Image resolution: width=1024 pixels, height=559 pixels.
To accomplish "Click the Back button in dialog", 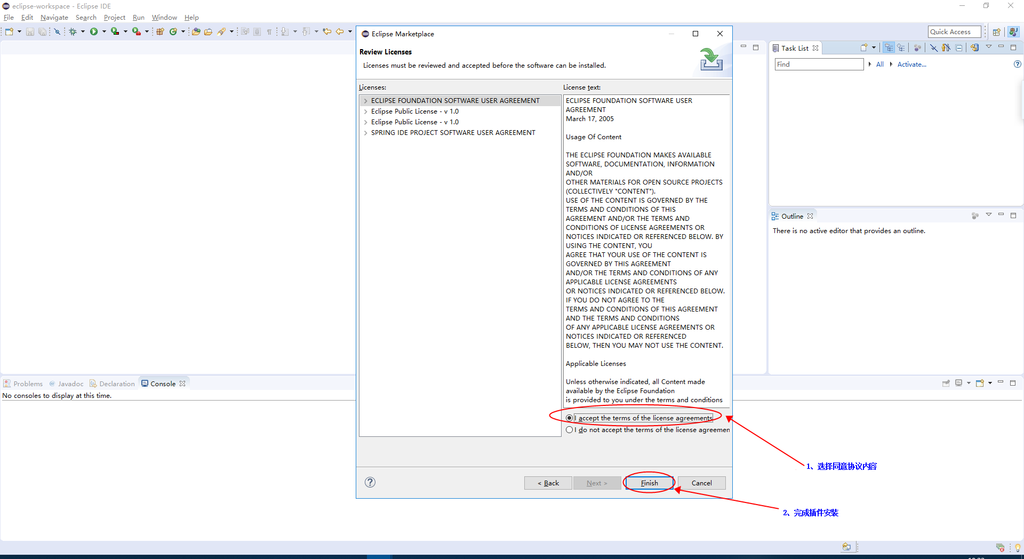I will pos(548,483).
